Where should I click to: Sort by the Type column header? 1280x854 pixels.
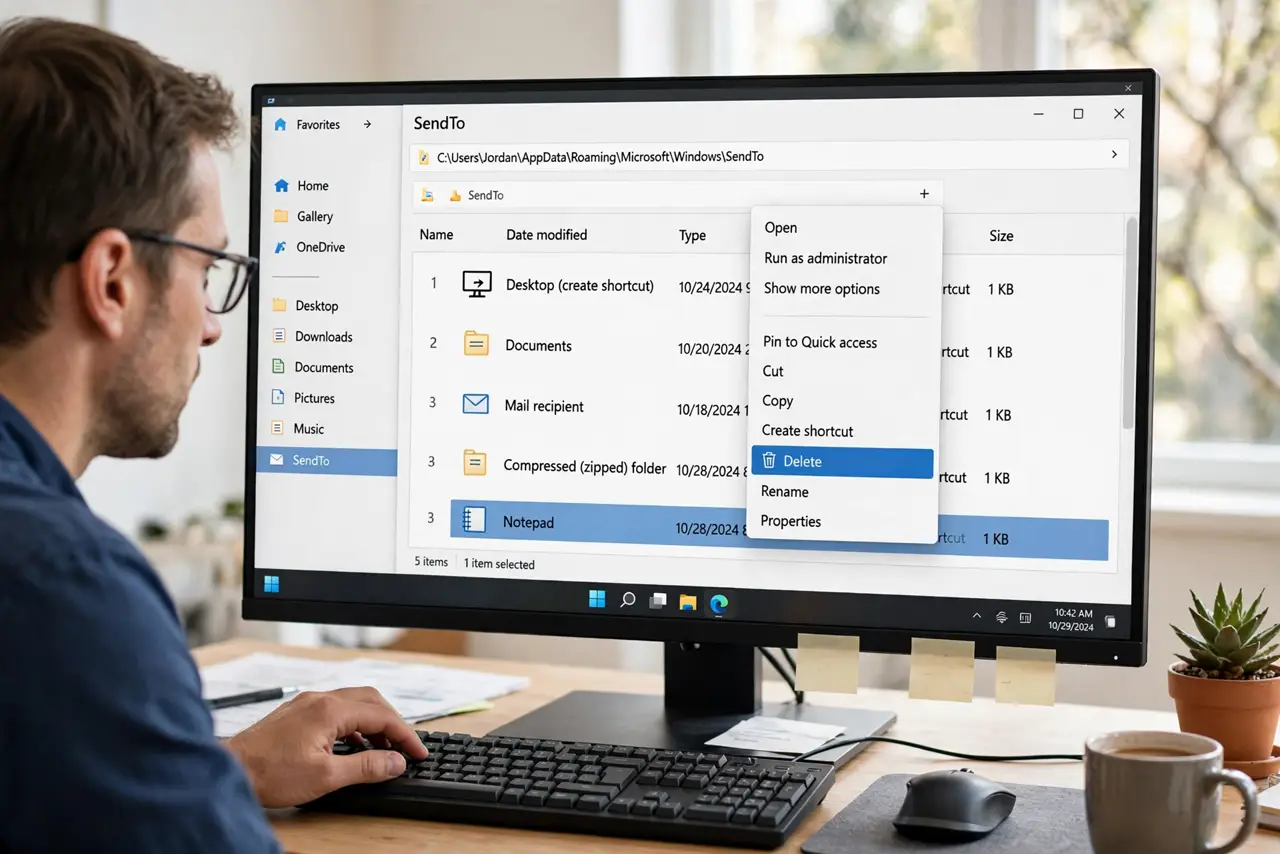click(x=693, y=236)
